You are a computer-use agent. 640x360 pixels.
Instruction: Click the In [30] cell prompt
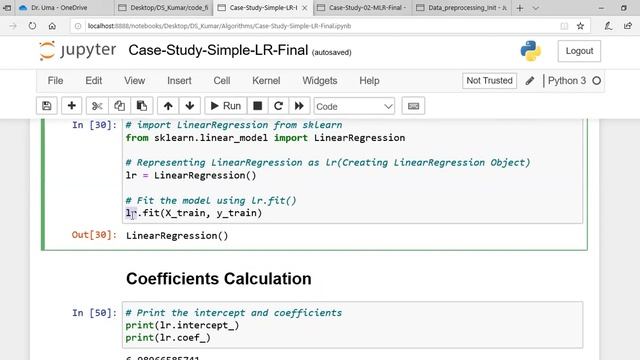[x=94, y=125]
